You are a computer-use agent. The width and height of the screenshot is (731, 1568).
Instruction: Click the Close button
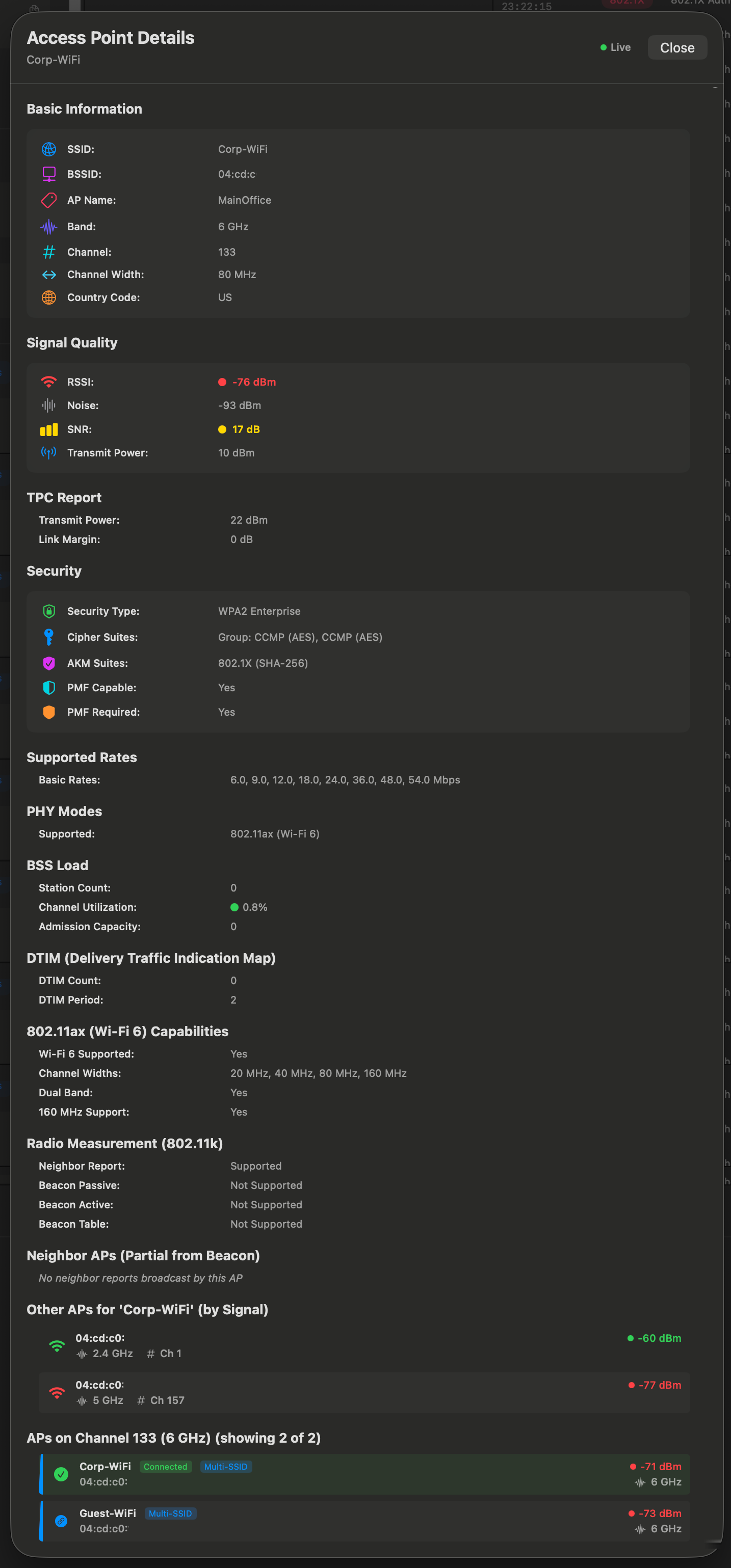point(677,47)
